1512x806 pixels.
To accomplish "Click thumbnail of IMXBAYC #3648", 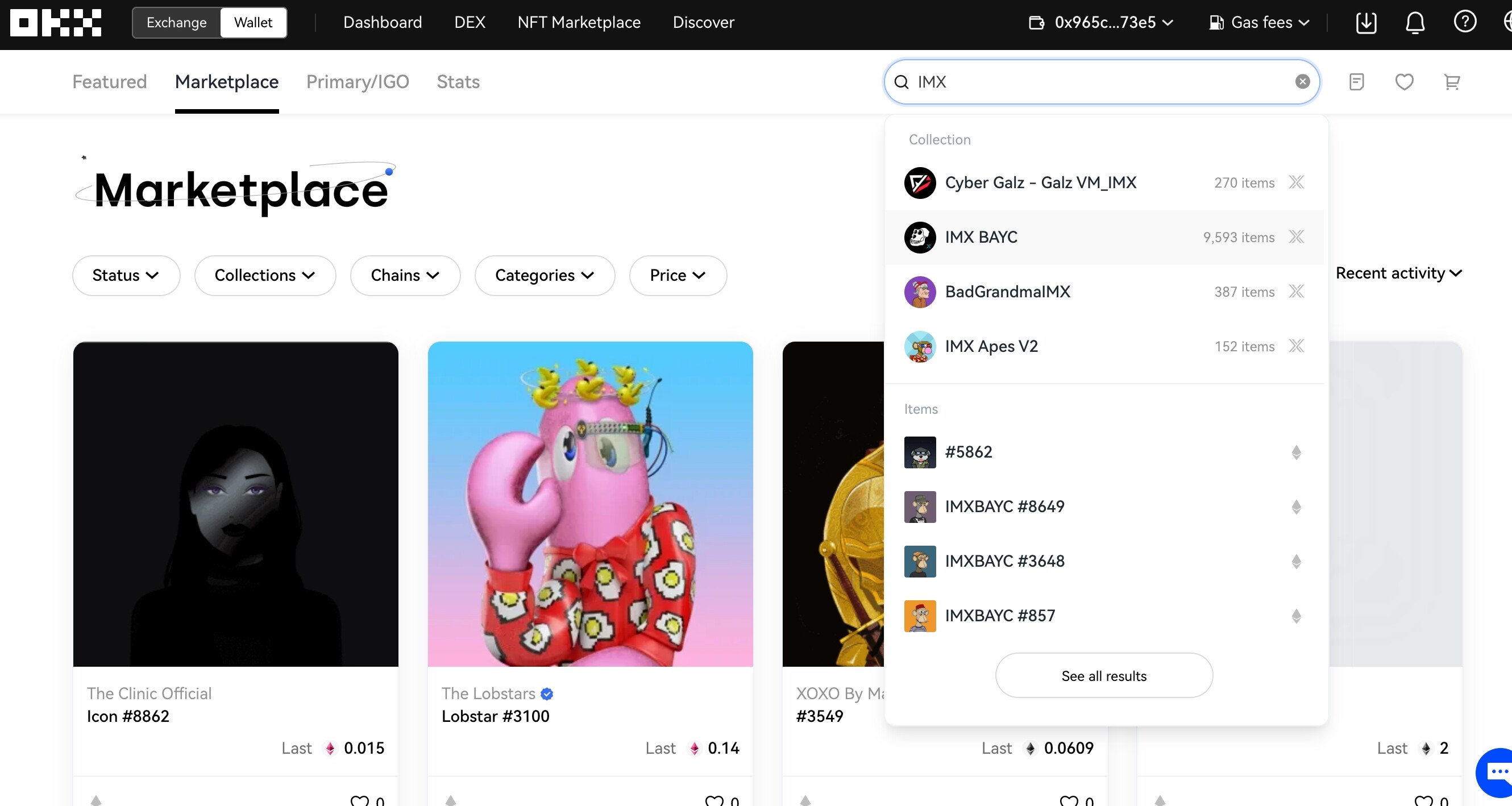I will (920, 561).
